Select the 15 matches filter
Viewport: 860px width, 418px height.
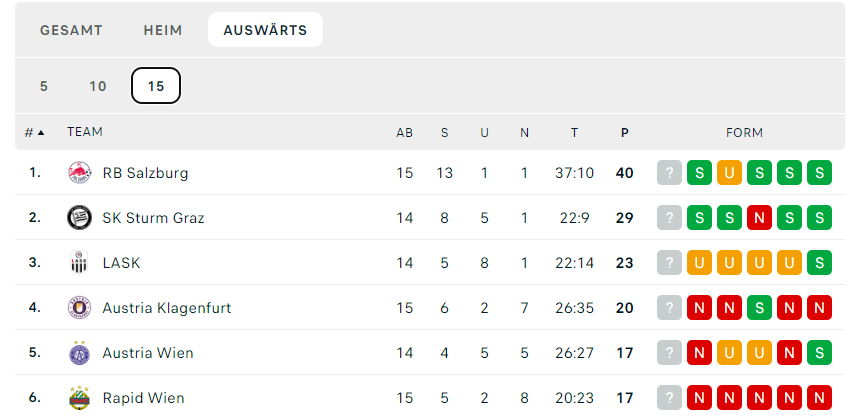(156, 86)
